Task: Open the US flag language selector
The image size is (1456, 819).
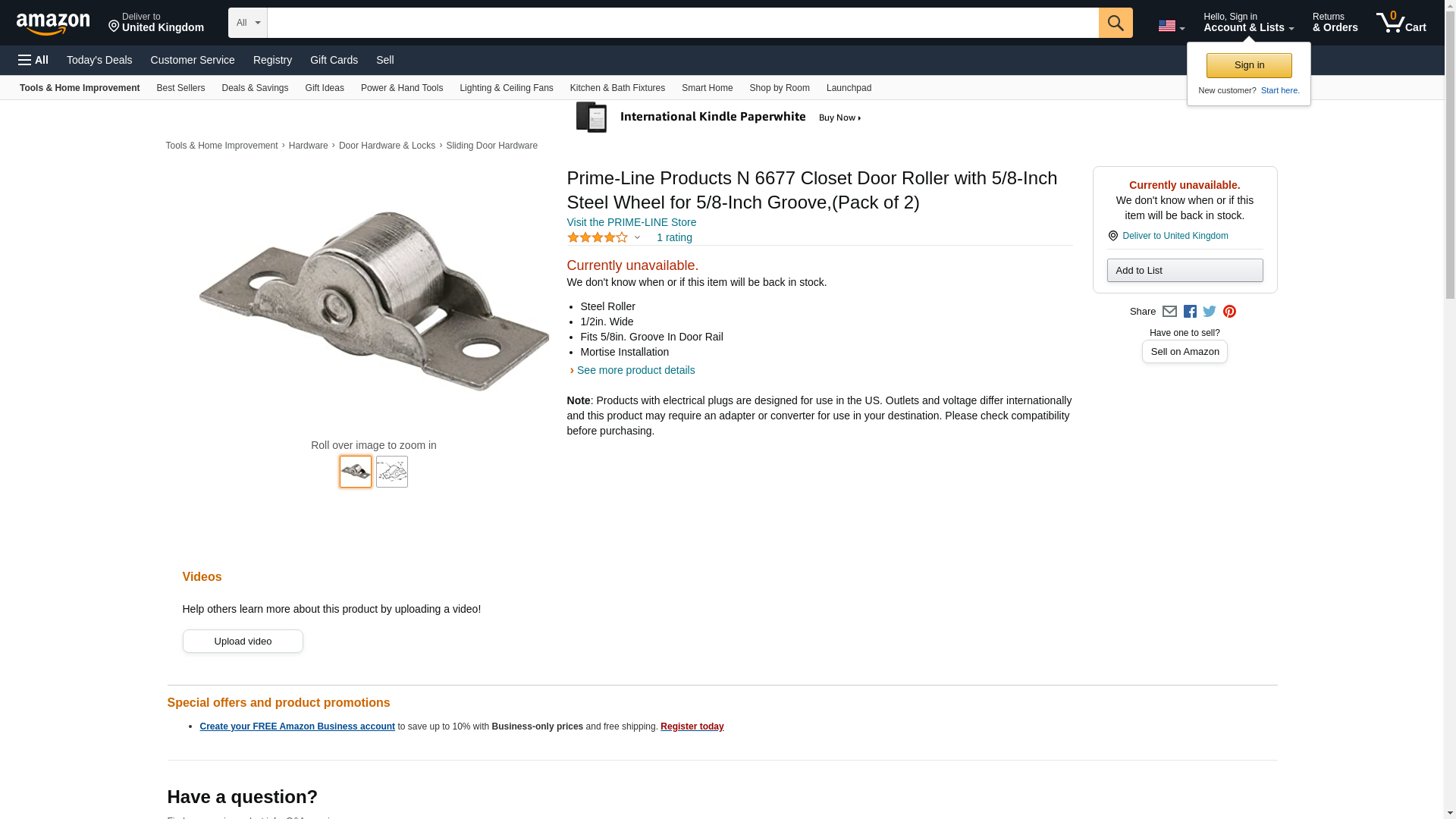Action: coord(1171,26)
